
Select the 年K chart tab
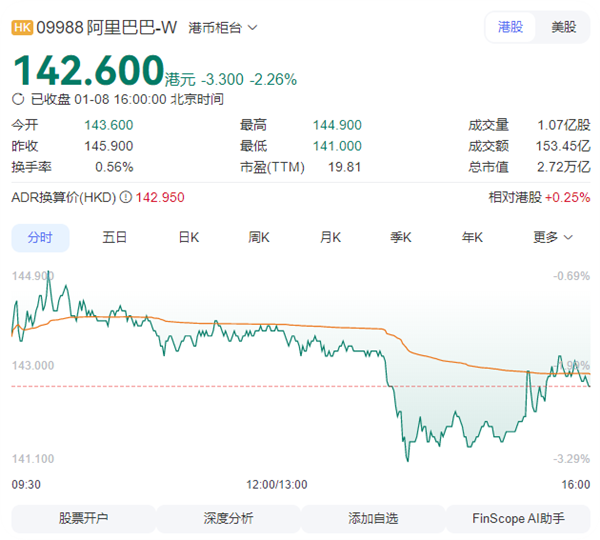coord(472,238)
